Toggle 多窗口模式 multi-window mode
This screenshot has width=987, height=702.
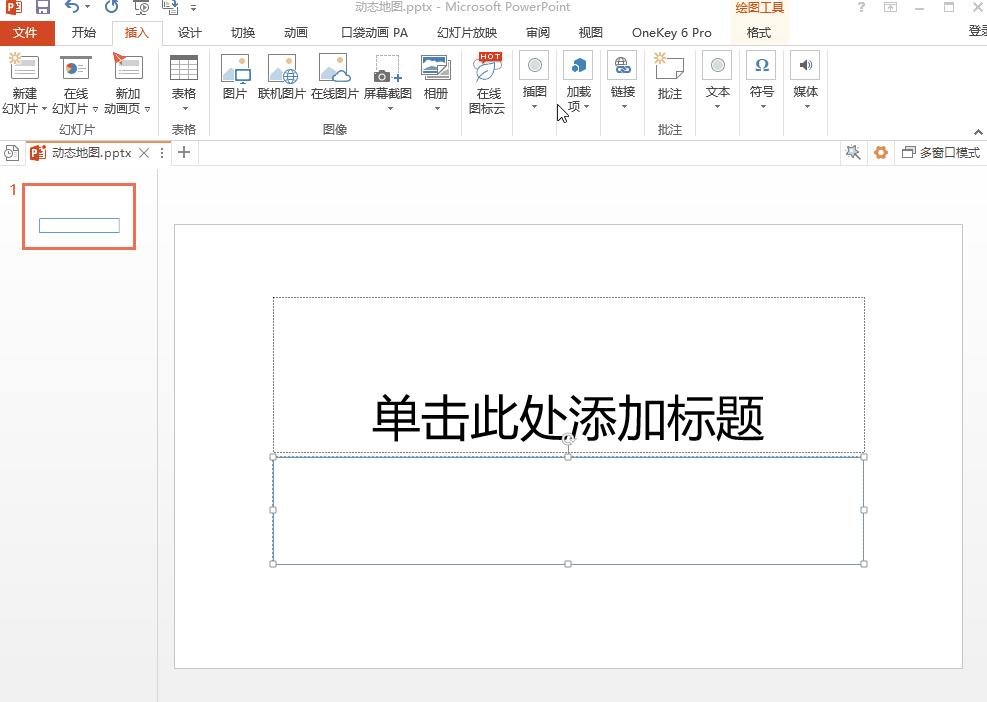(x=937, y=152)
